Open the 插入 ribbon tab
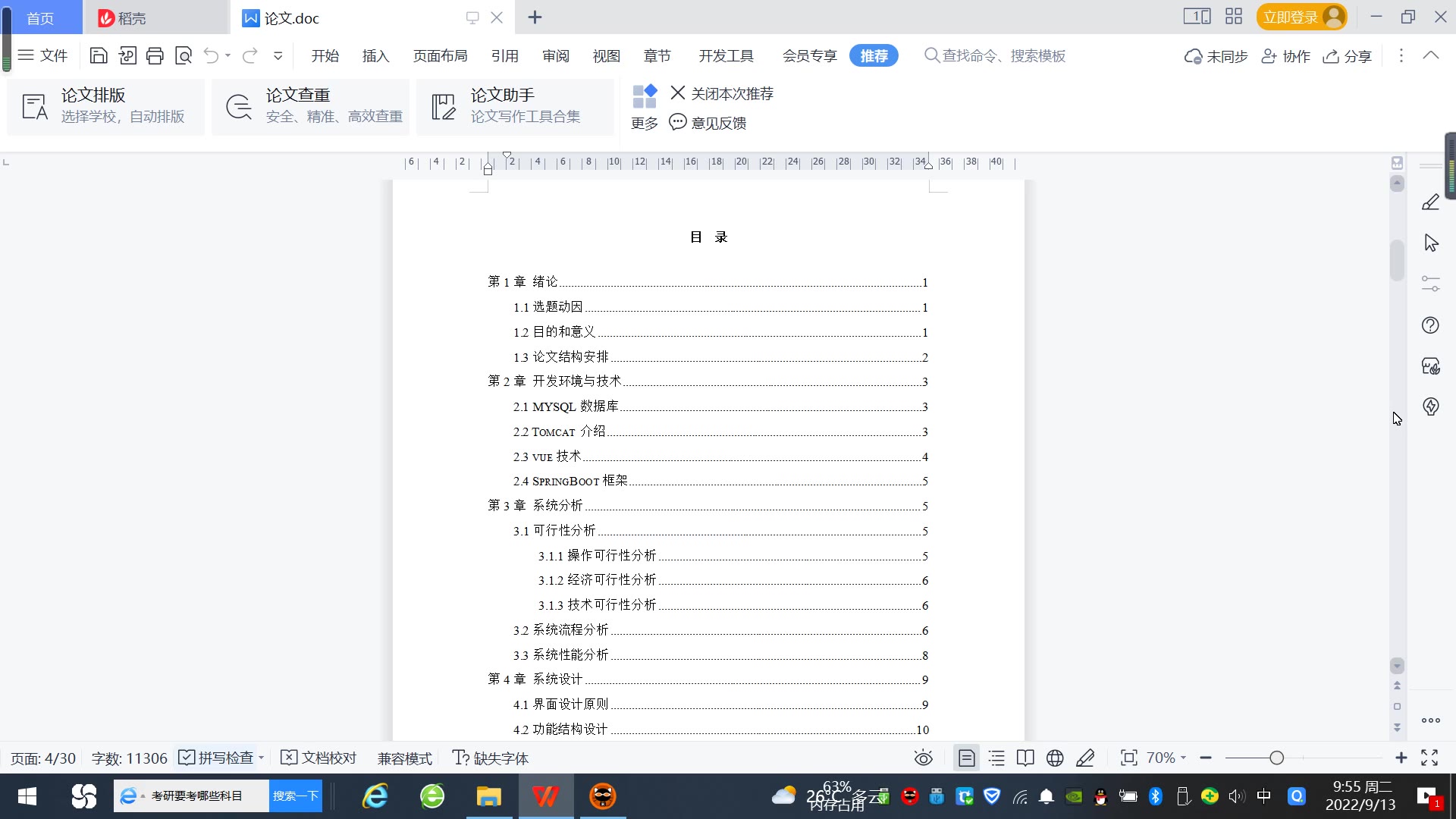The width and height of the screenshot is (1456, 819). (x=375, y=56)
